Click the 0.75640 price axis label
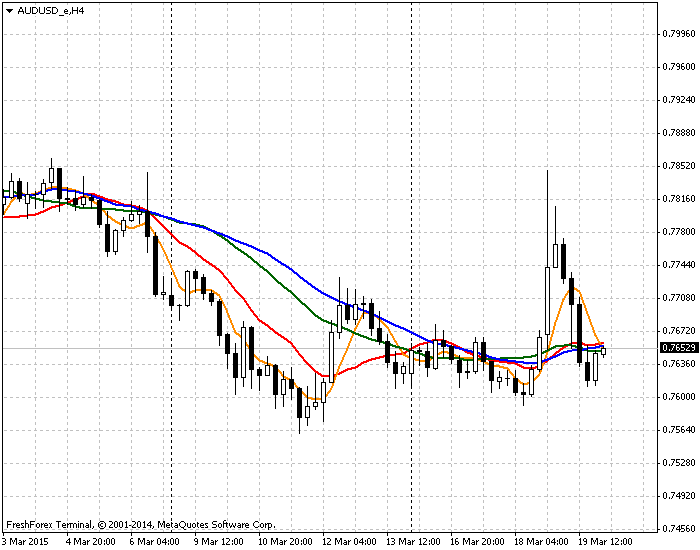Viewport: 700px width, 550px height. (679, 430)
